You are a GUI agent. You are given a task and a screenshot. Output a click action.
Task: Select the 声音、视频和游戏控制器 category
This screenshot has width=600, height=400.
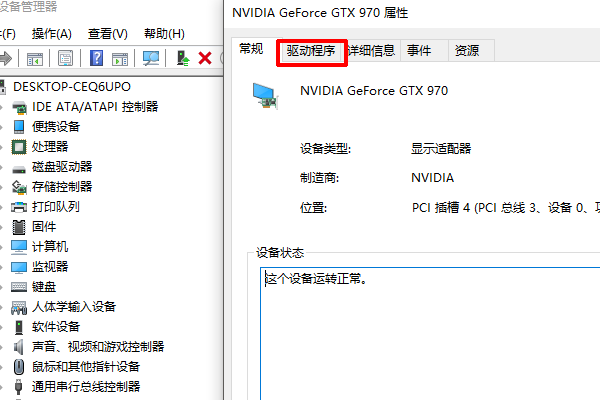98,347
